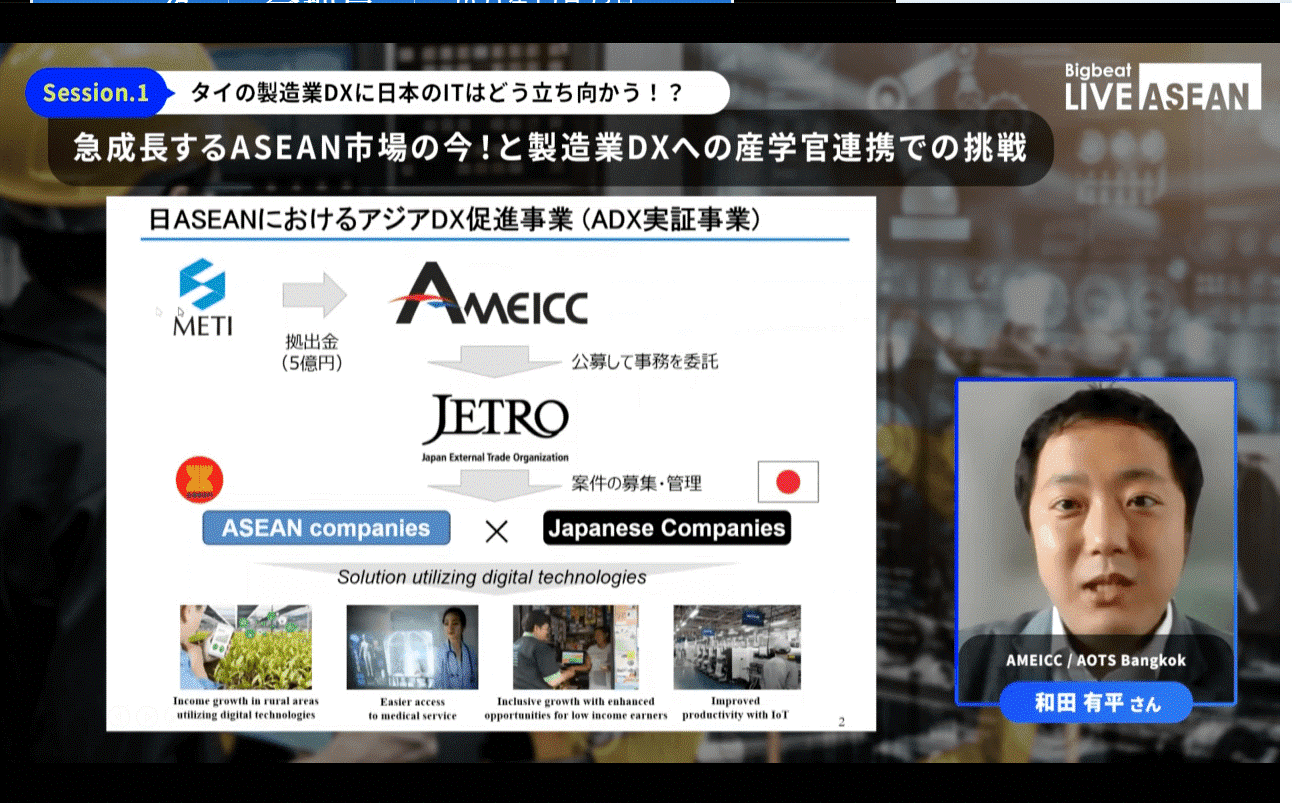Click the 案件の募集・管理 text
The height and width of the screenshot is (803, 1292).
pyautogui.click(x=637, y=483)
